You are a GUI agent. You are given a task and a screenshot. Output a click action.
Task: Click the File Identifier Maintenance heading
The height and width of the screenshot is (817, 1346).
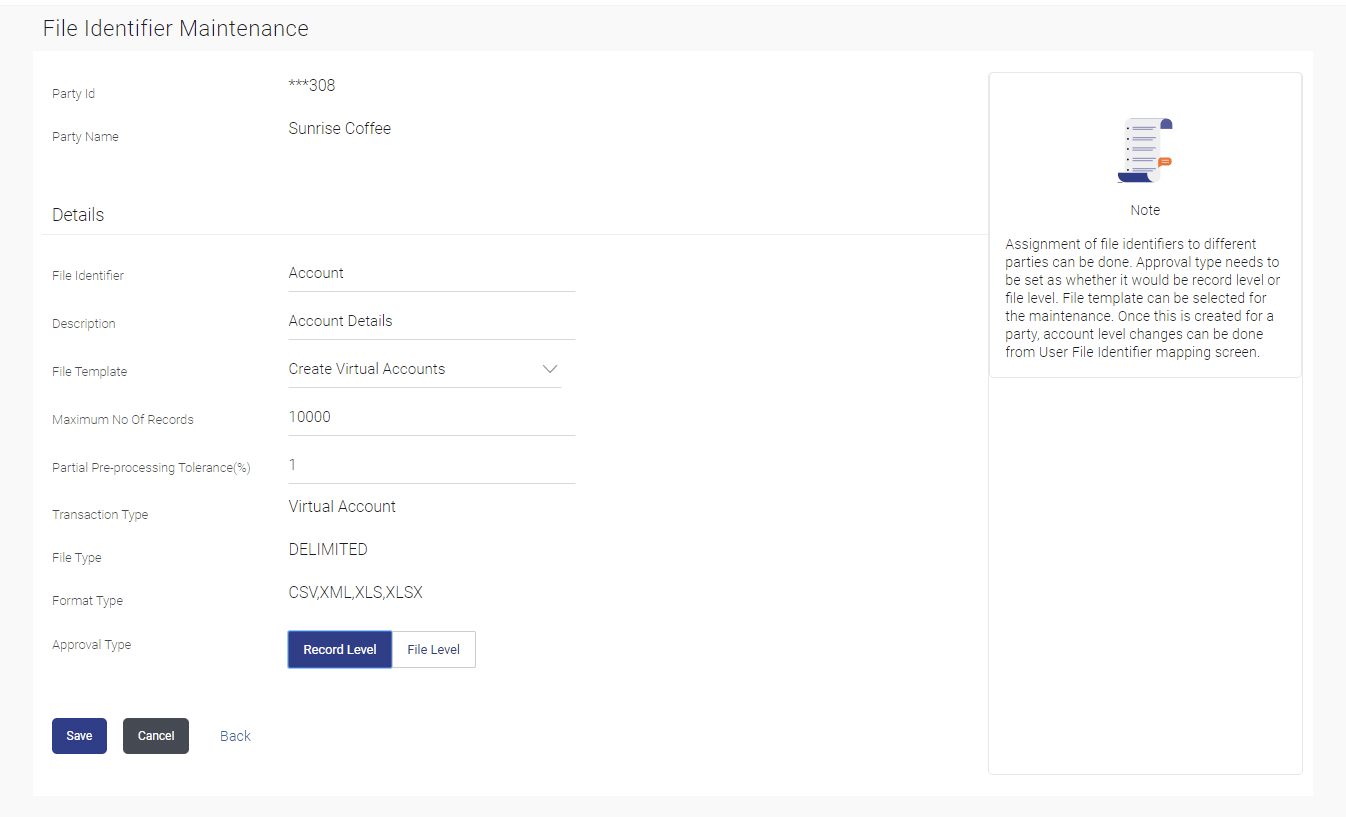pos(176,28)
